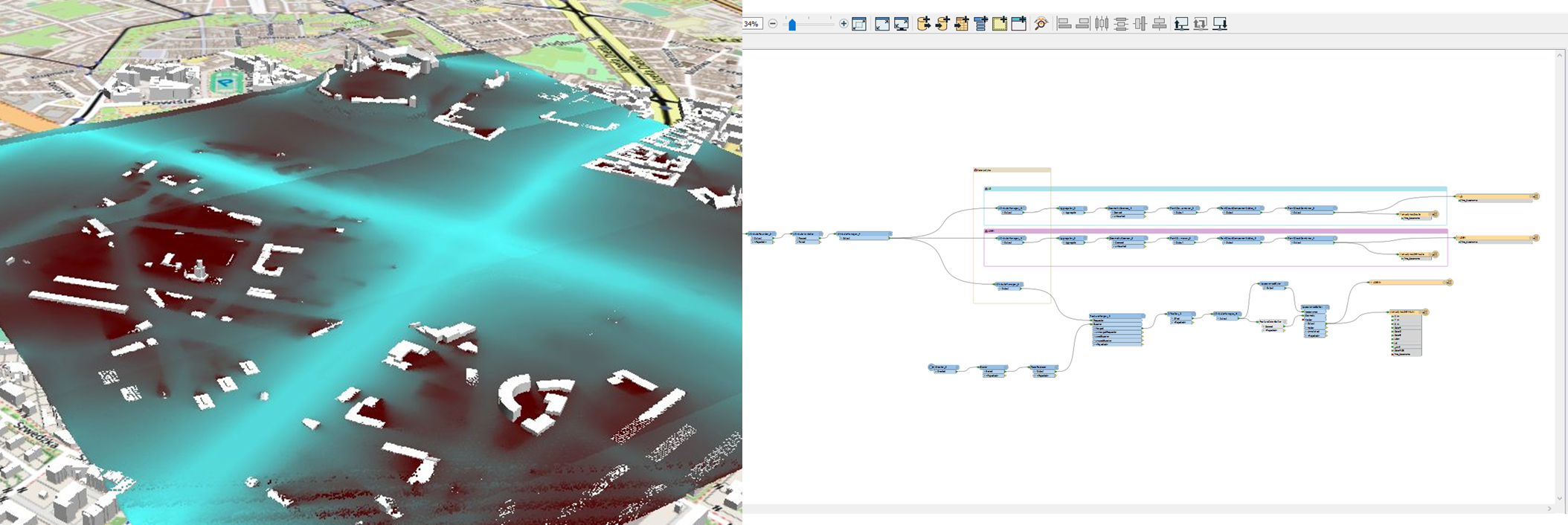Click the align right edges icon
Viewport: 1568px width, 525px height.
coord(1083,24)
